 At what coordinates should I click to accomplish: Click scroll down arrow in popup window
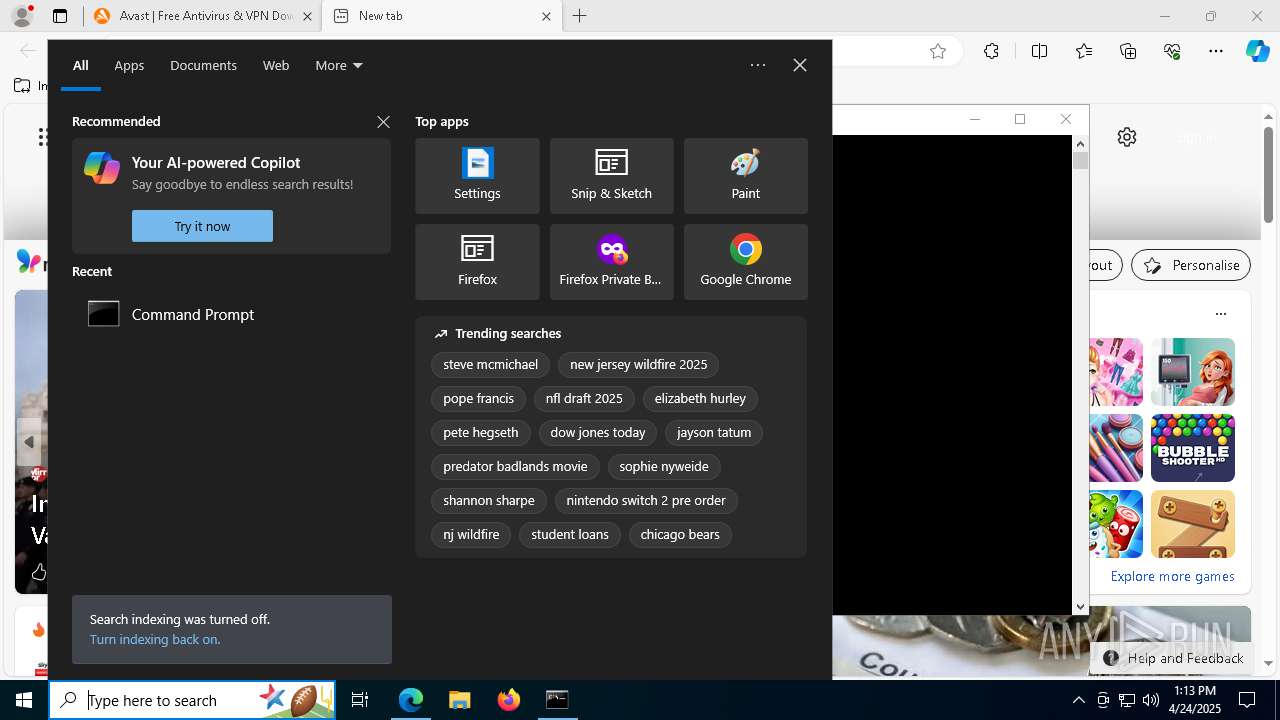pyautogui.click(x=1080, y=607)
